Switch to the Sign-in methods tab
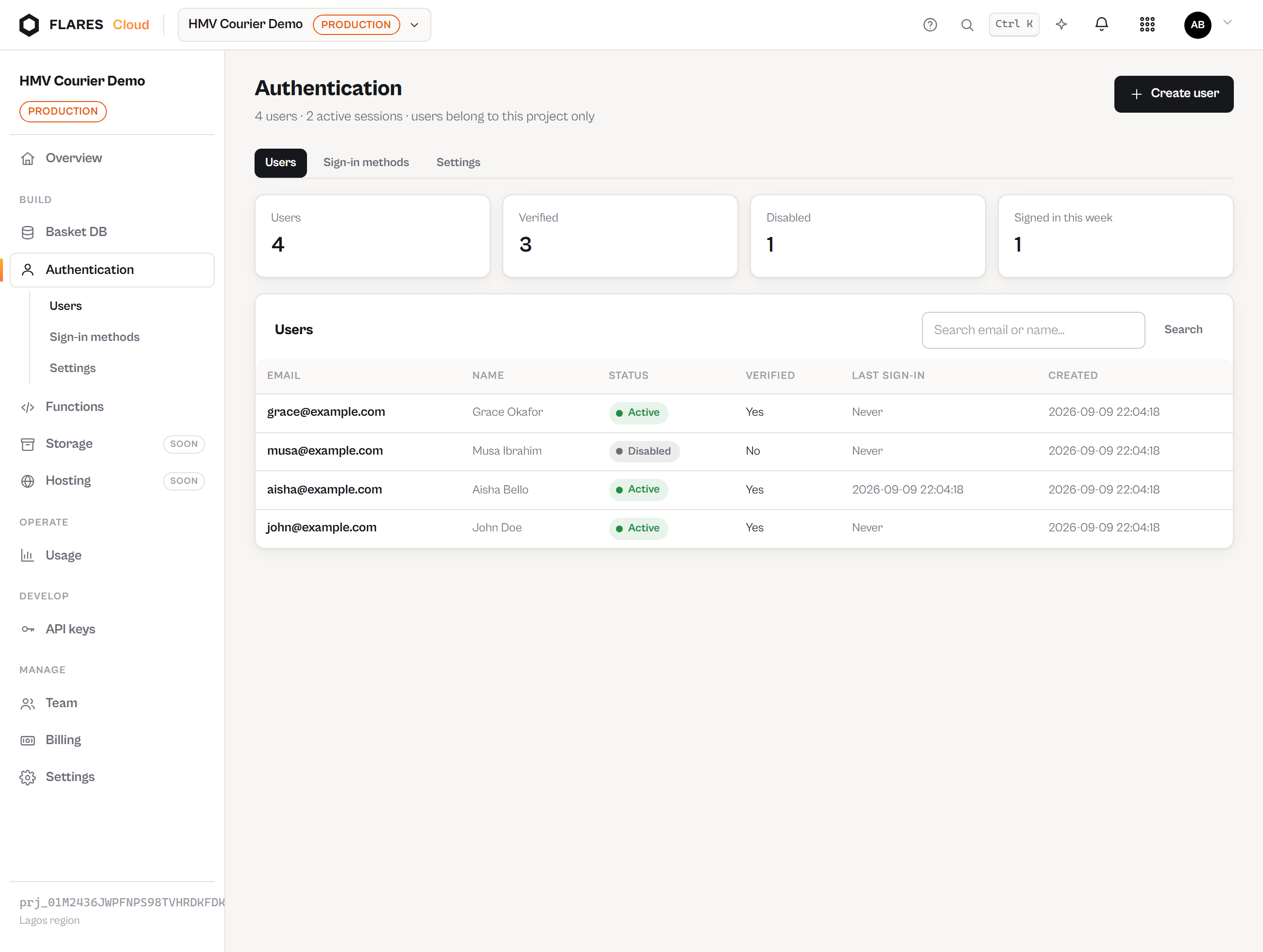This screenshot has width=1263, height=952. [x=366, y=163]
